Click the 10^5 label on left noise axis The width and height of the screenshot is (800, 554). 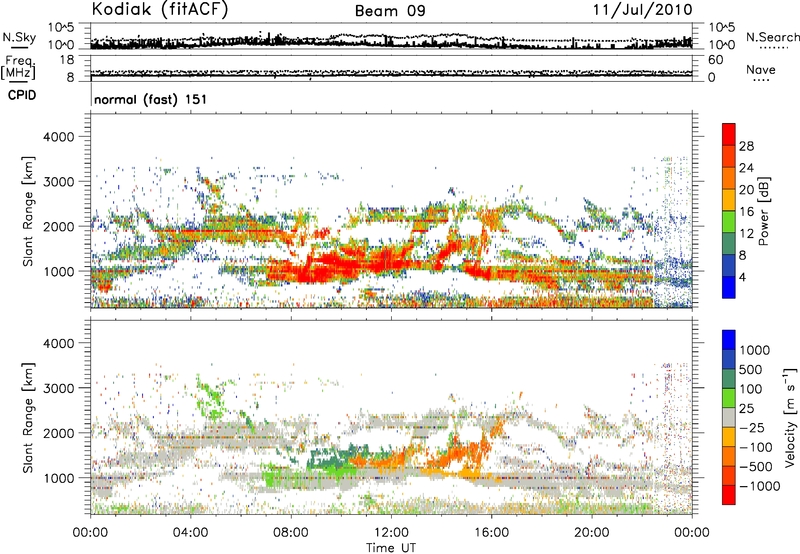pos(61,27)
